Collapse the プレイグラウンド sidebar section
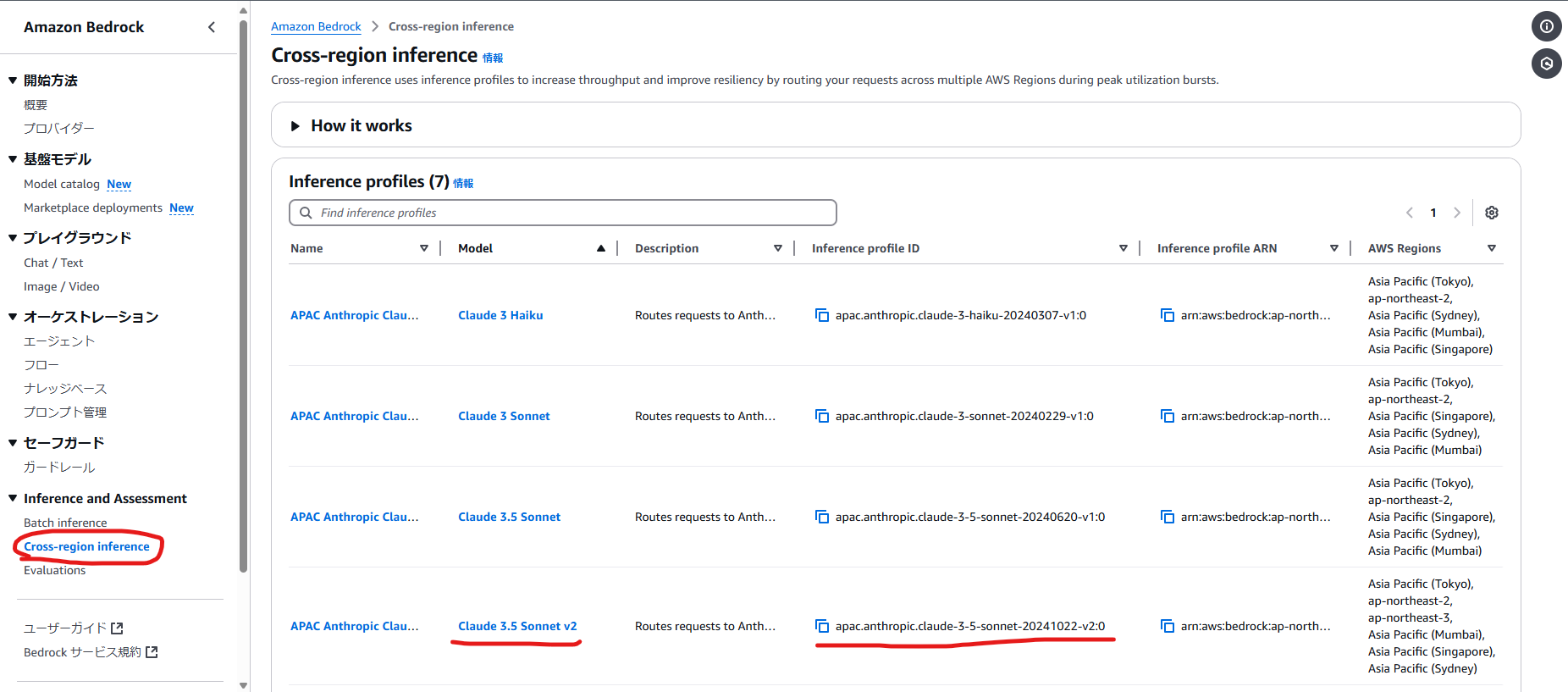This screenshot has width=1568, height=692. 13,238
